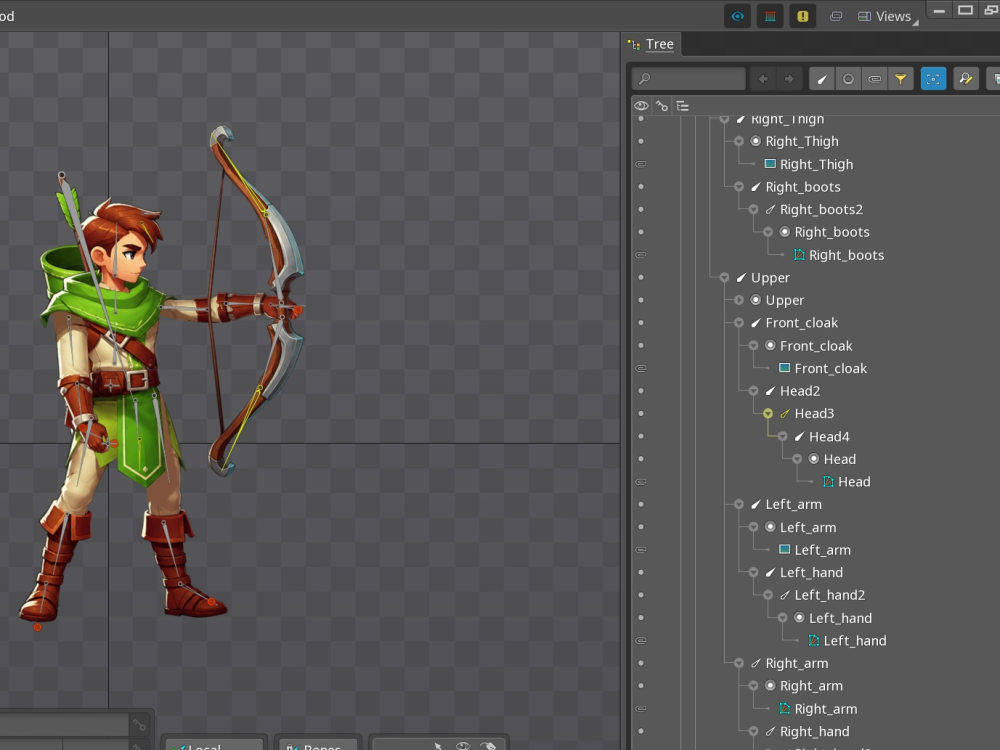Open the Views dropdown menu

pyautogui.click(x=887, y=17)
